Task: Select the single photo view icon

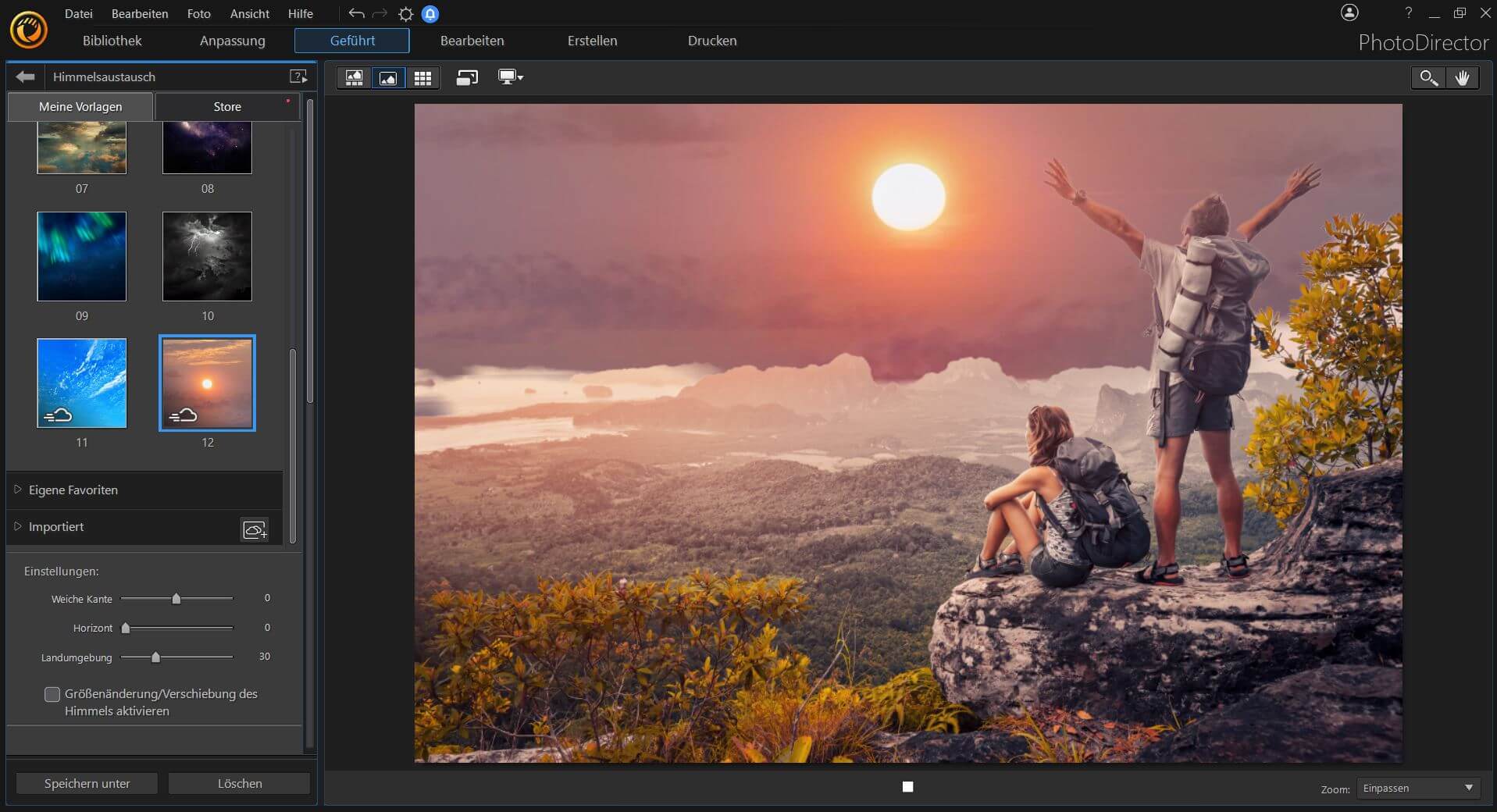Action: [x=388, y=77]
